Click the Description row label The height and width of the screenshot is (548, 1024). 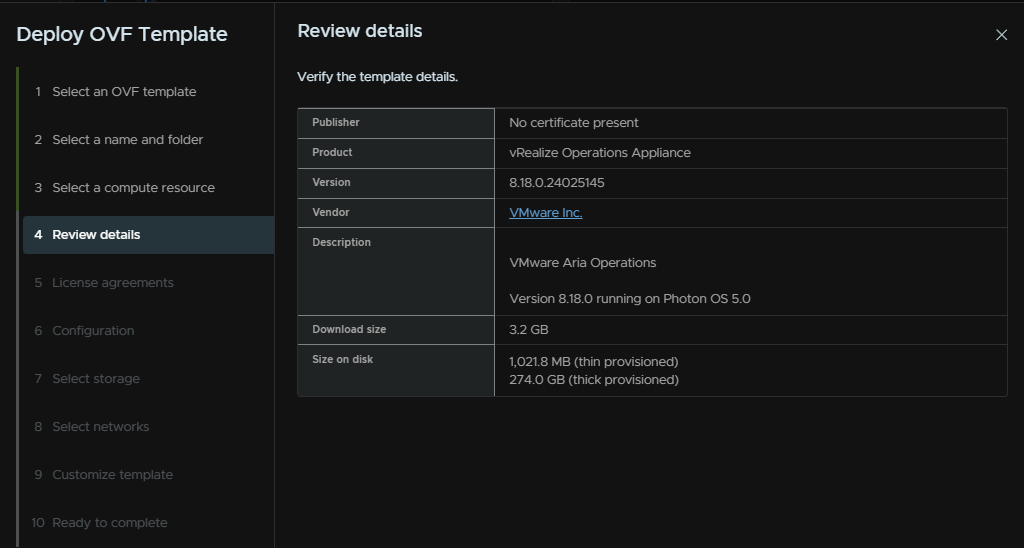click(x=341, y=242)
